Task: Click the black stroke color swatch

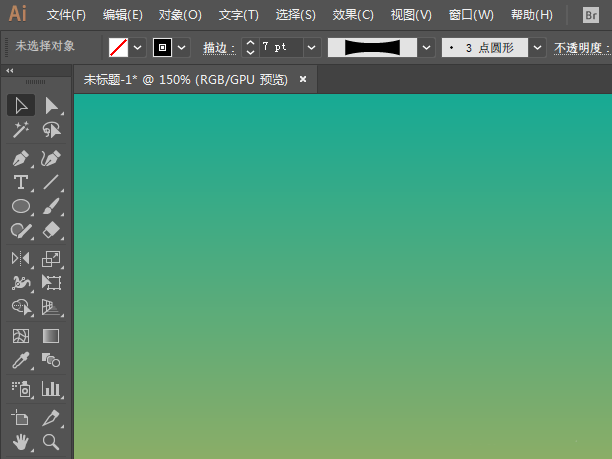Action: [162, 48]
